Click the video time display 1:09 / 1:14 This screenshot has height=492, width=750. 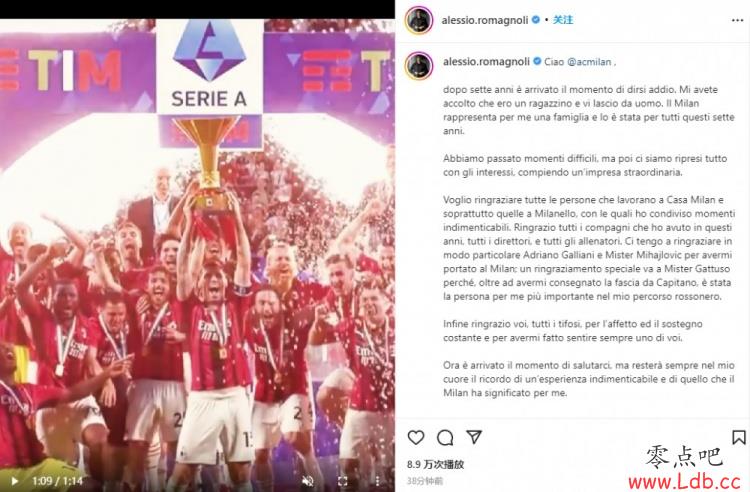click(57, 481)
